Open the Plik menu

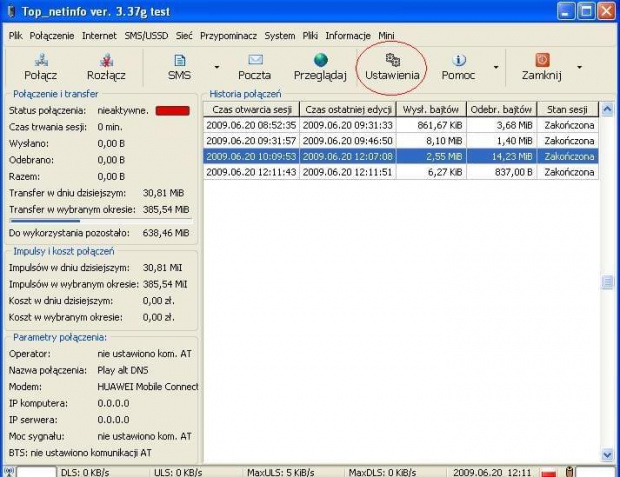tap(15, 36)
